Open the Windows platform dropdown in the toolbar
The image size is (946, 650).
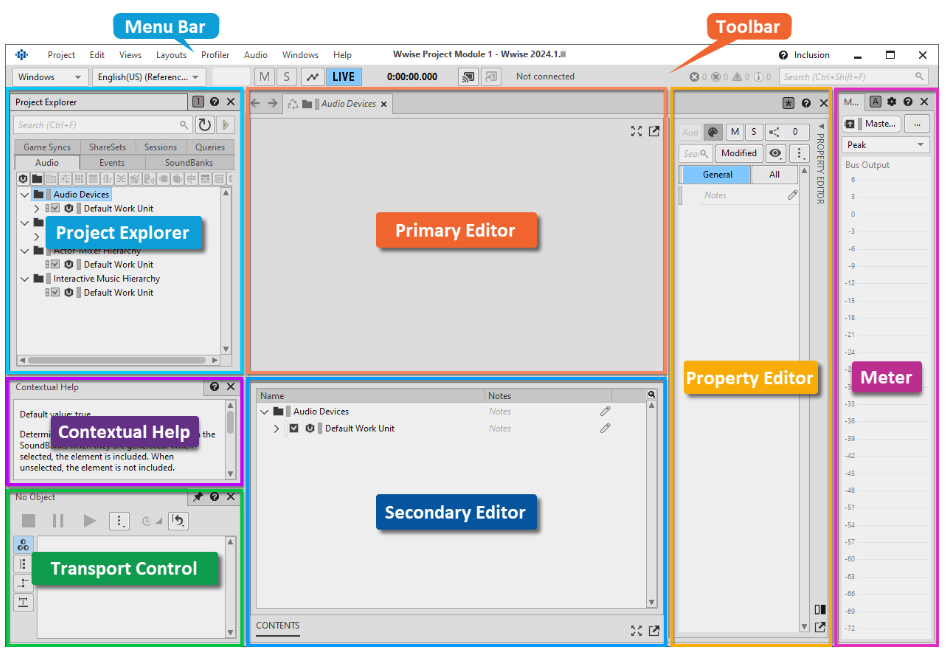coord(49,77)
